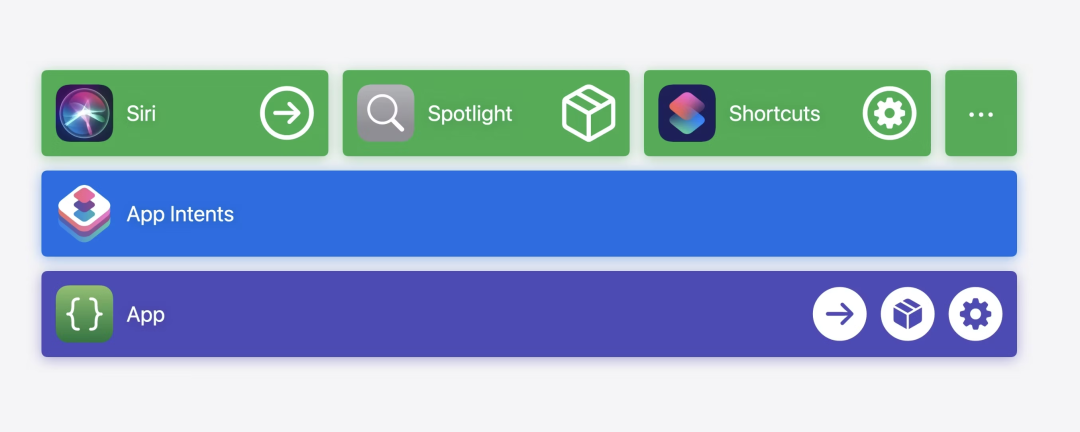Viewport: 1080px width, 432px height.
Task: Click the green curly braces App icon
Action: click(84, 314)
